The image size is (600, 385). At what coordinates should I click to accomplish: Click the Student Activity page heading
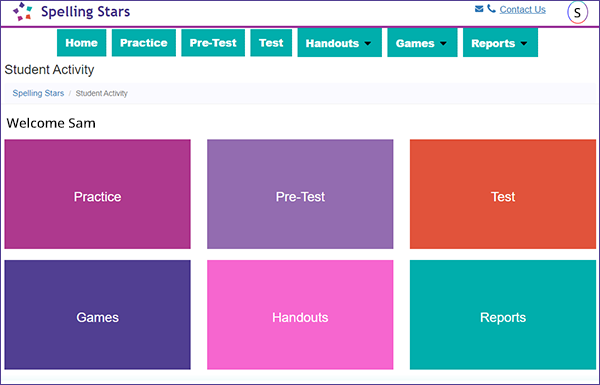[x=49, y=70]
